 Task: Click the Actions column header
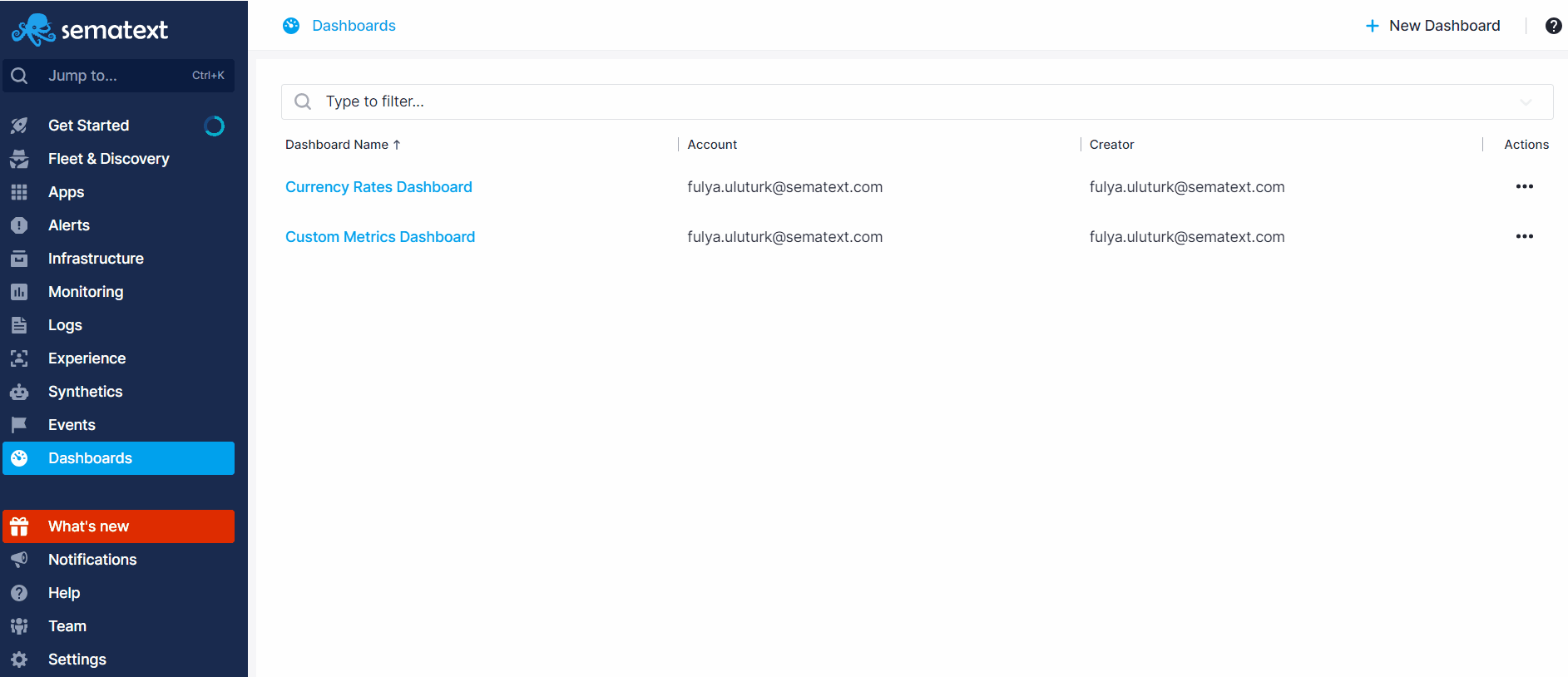(x=1526, y=145)
